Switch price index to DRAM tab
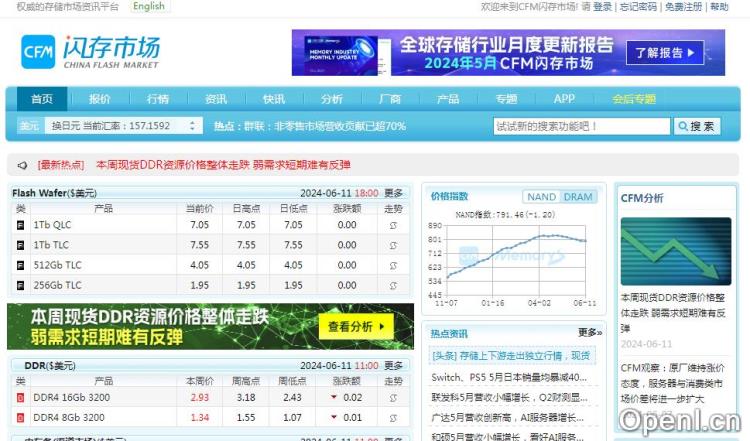This screenshot has height=441, width=750. point(578,197)
